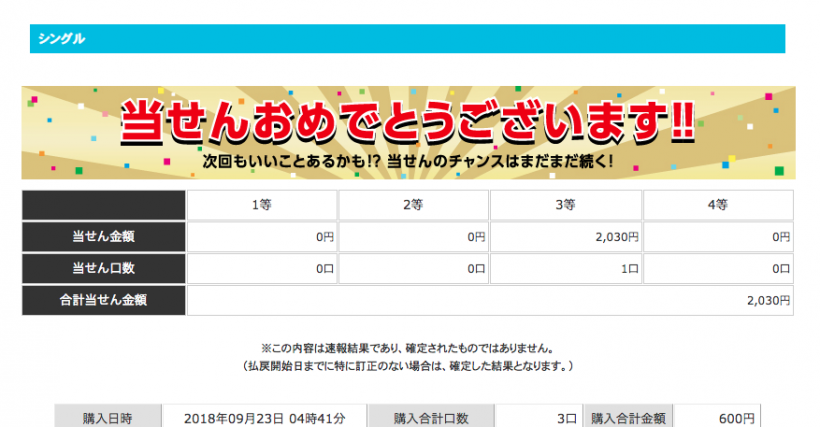Click the 購入合計口数 label
The image size is (820, 427).
tap(431, 417)
